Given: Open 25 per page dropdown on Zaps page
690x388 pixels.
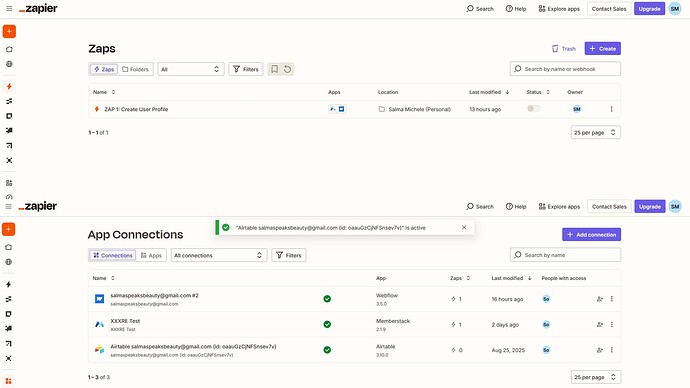Looking at the screenshot, I should [595, 132].
